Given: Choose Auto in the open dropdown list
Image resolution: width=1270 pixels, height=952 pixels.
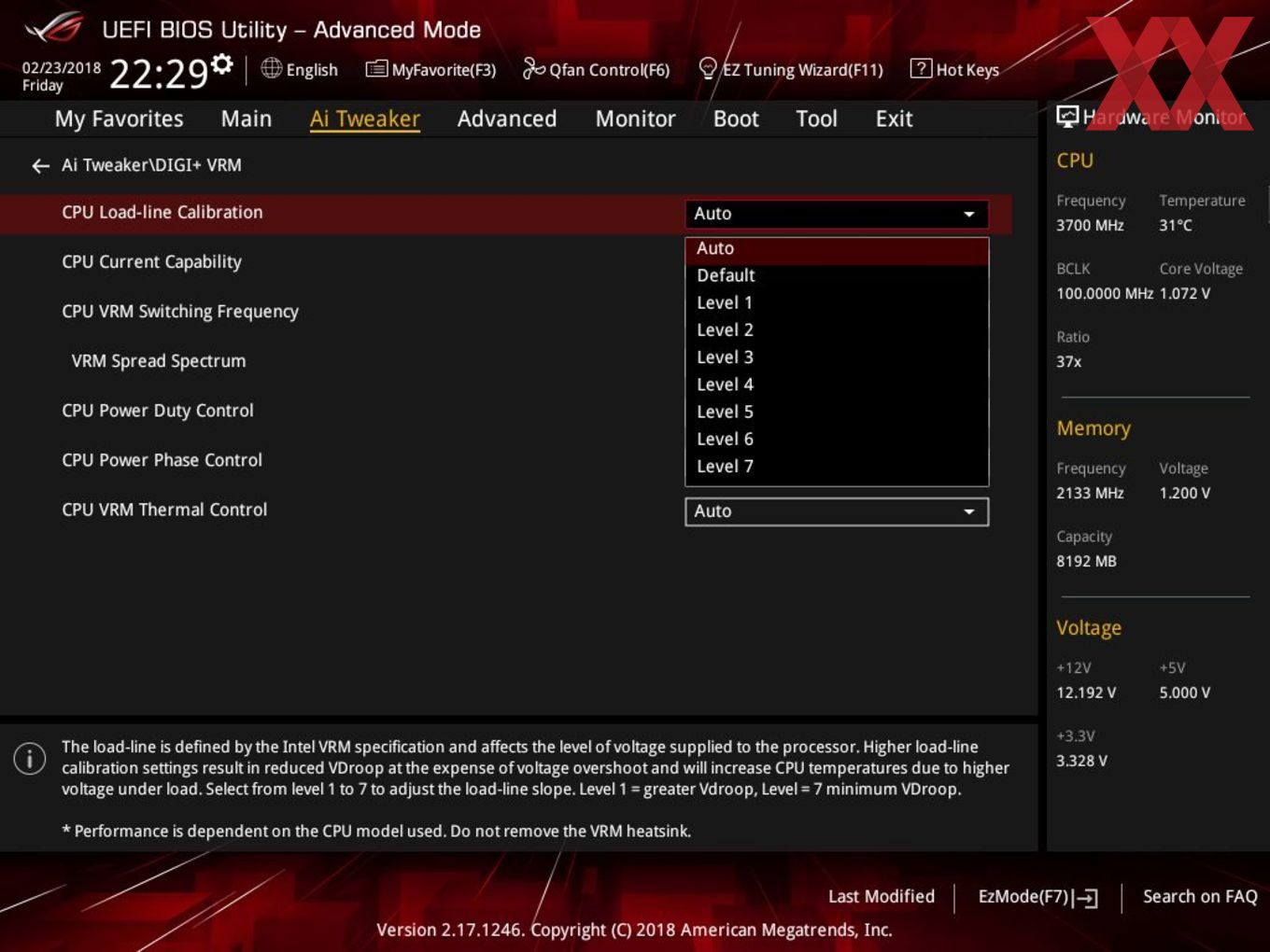Looking at the screenshot, I should click(x=837, y=248).
